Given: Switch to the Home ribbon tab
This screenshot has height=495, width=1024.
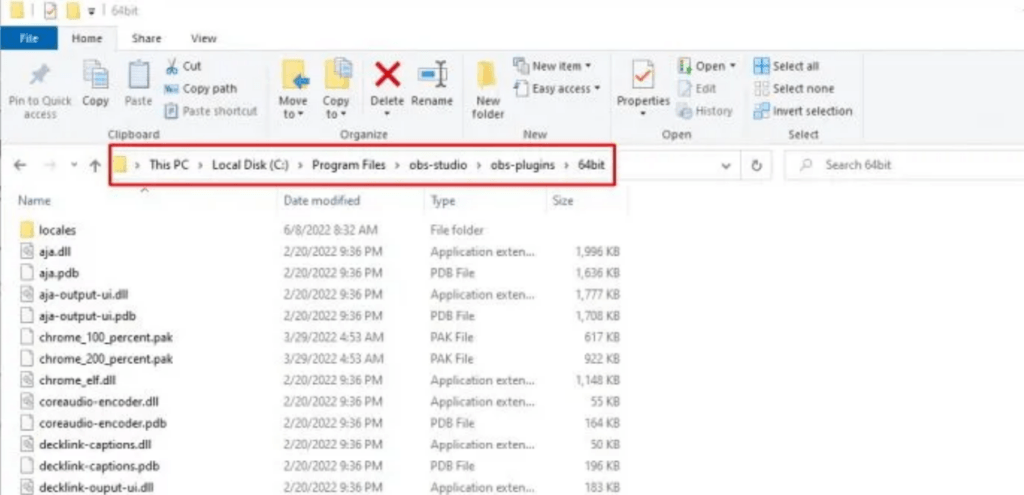Looking at the screenshot, I should pyautogui.click(x=87, y=39).
